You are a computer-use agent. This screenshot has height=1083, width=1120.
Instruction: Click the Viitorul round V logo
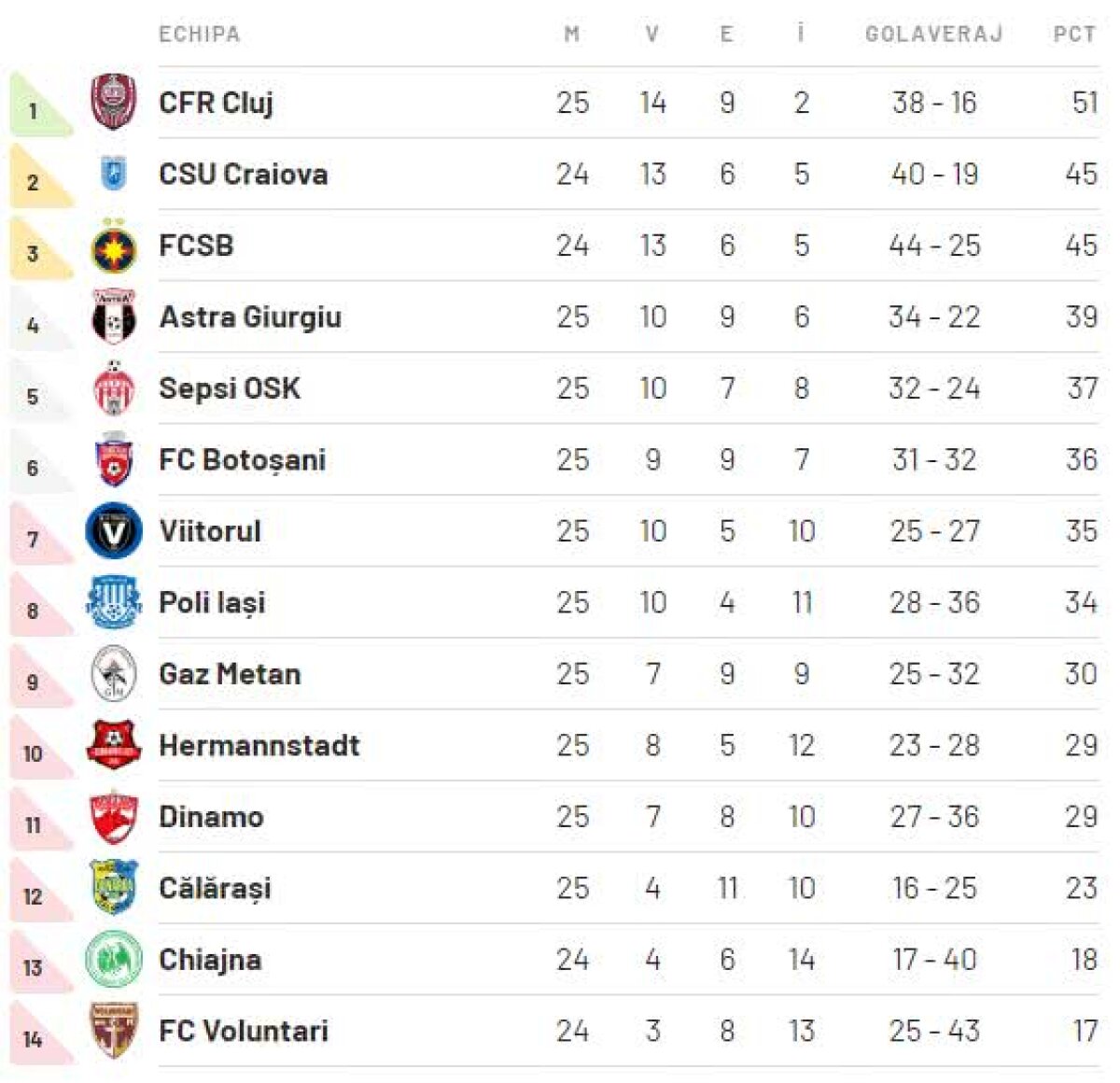point(114,531)
